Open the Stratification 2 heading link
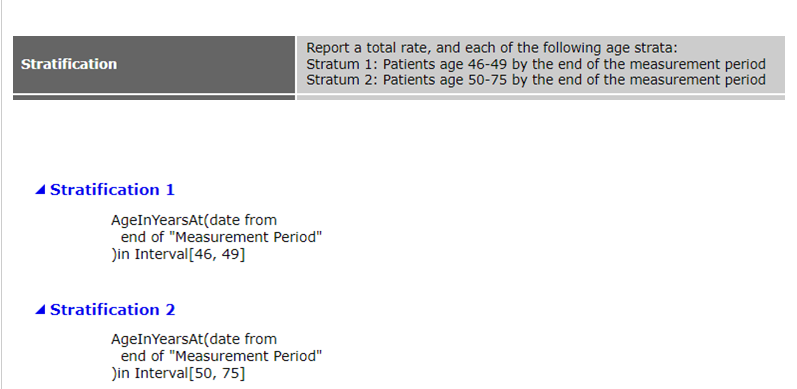This screenshot has height=389, width=797. pyautogui.click(x=112, y=310)
